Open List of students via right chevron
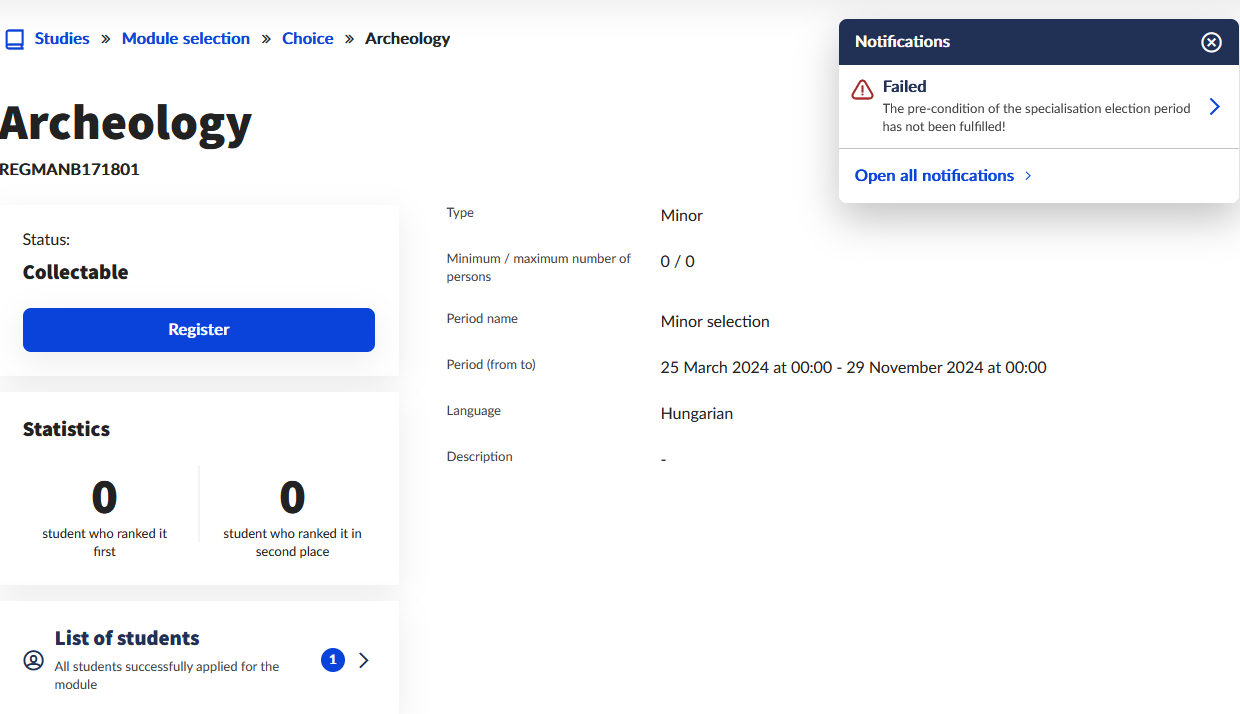This screenshot has height=714, width=1240. coord(364,660)
